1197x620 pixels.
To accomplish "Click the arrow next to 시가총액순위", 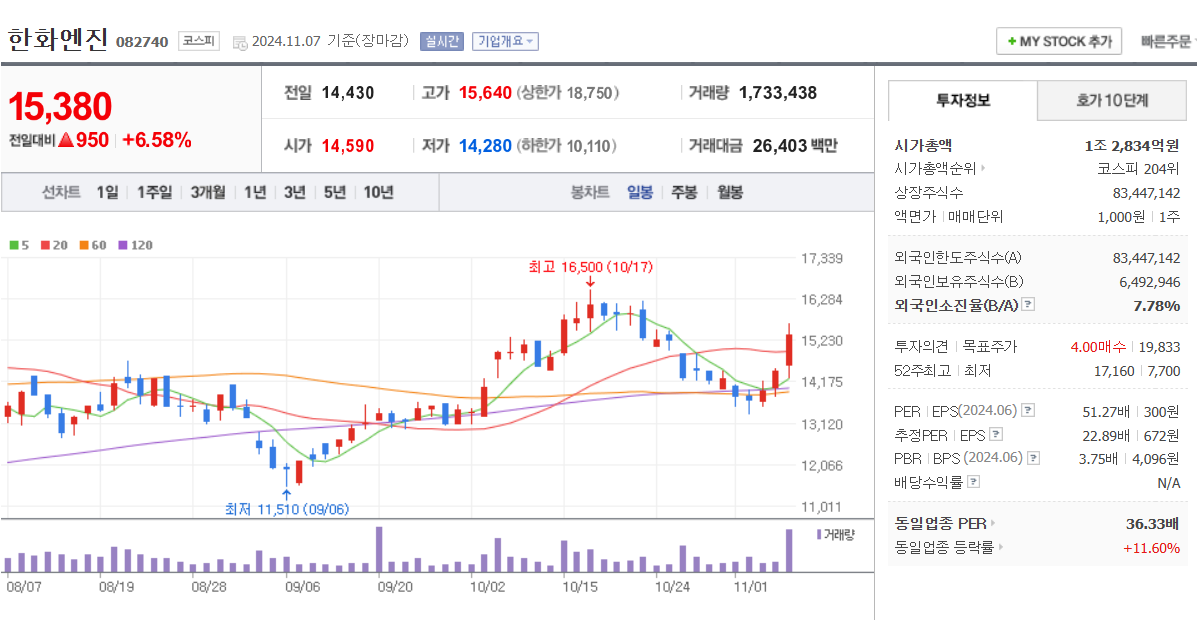I will click(983, 169).
